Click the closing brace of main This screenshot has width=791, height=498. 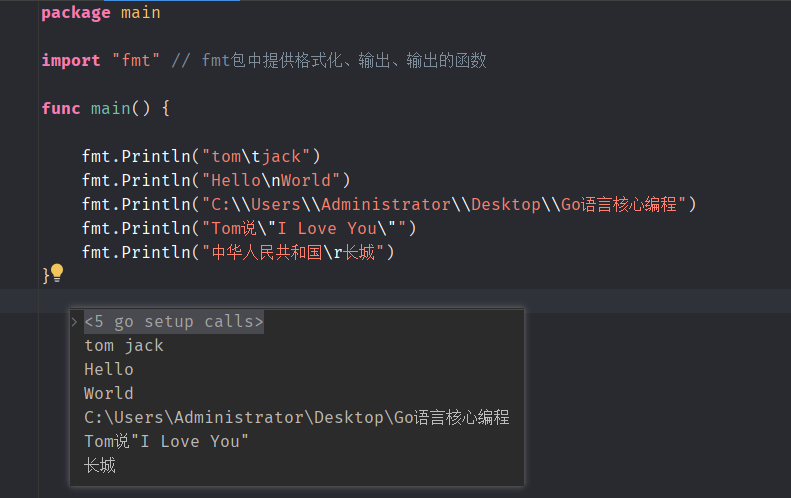coord(45,275)
